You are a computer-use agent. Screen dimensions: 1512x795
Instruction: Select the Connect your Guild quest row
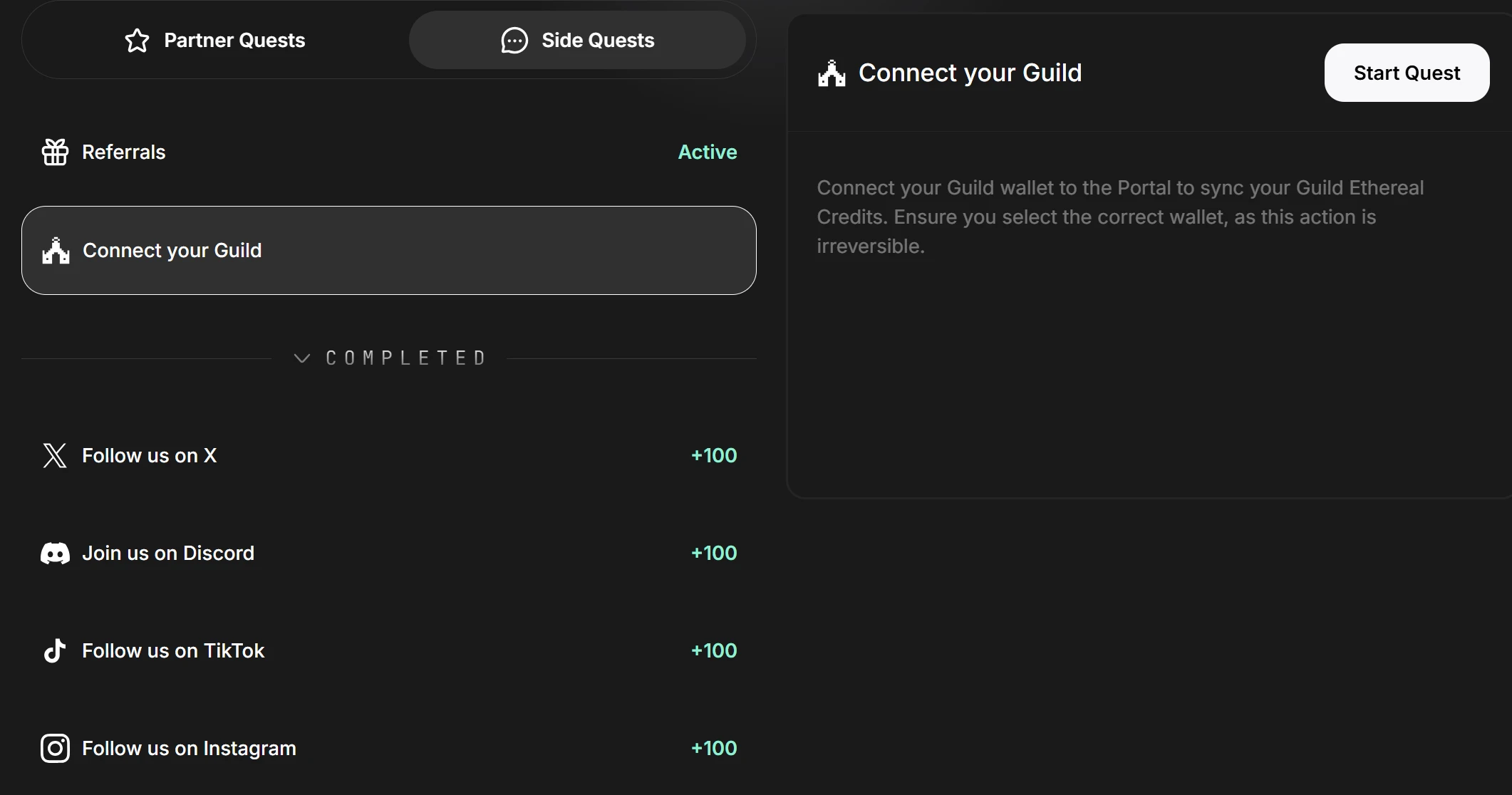(388, 251)
